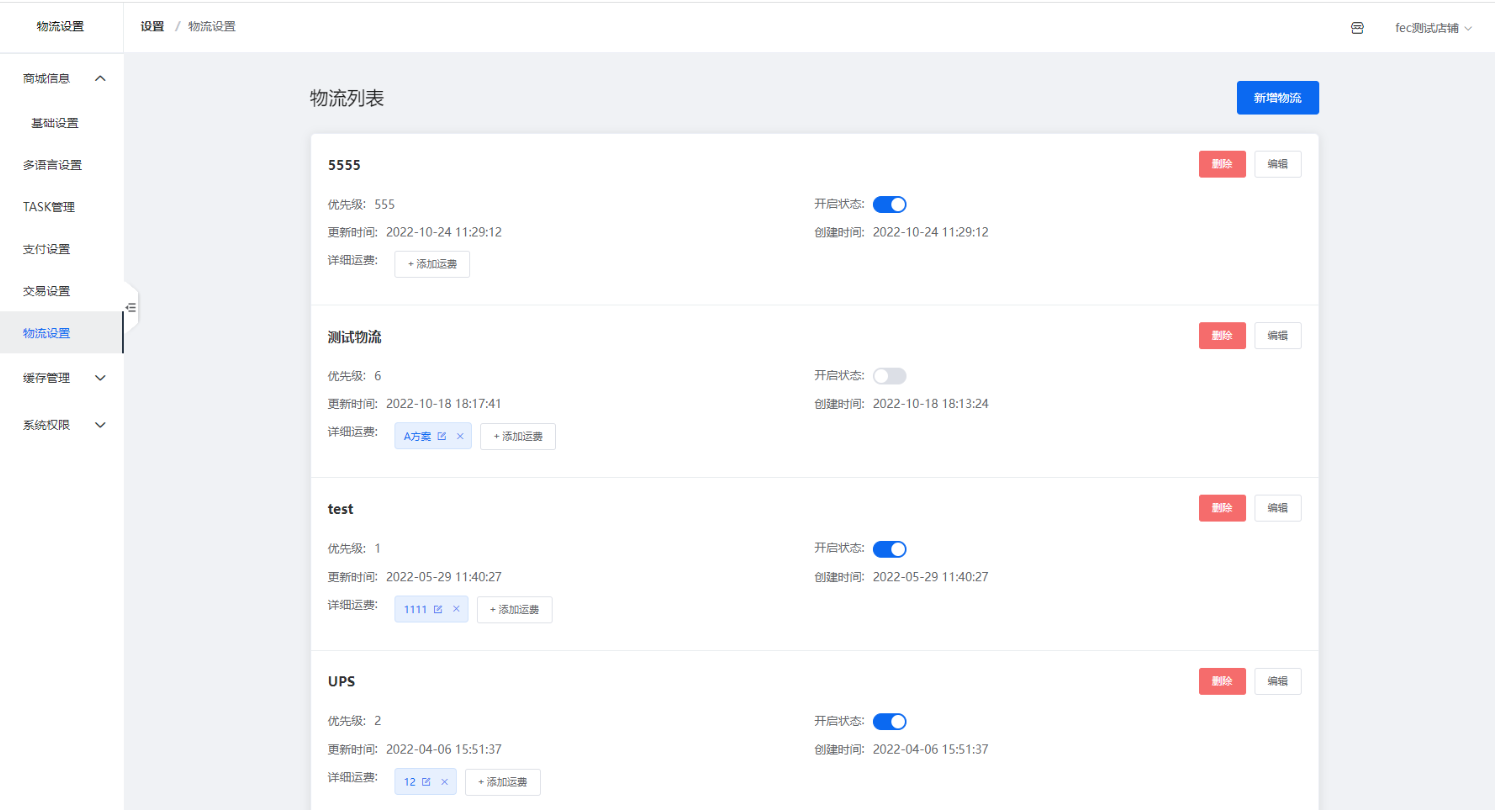This screenshot has height=810, width=1495.
Task: Edit the test logistics entry
Action: coord(1278,508)
